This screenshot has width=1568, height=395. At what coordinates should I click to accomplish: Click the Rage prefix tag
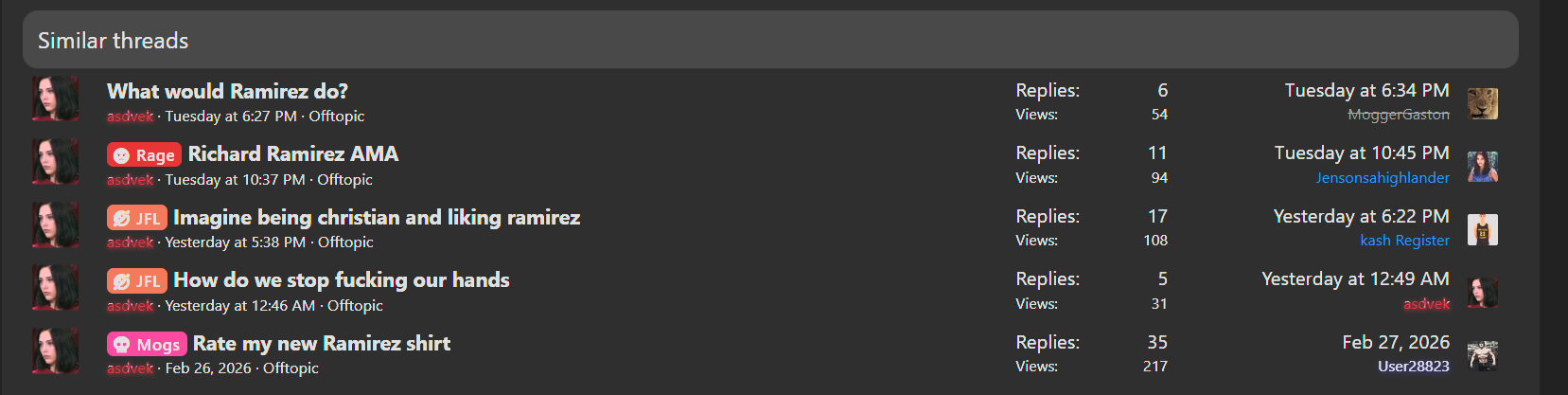coord(145,155)
